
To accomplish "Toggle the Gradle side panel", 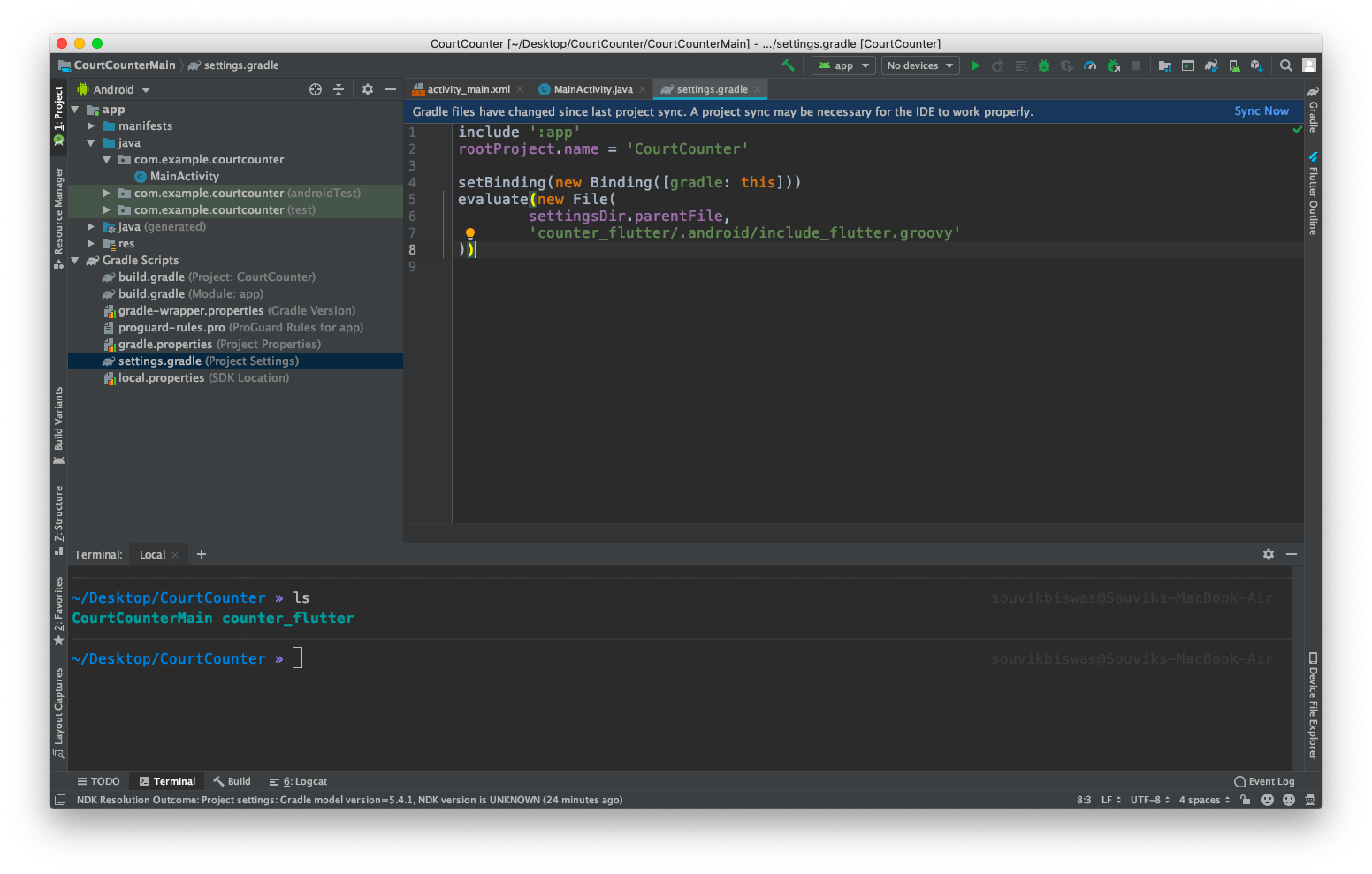I will coord(1314,110).
